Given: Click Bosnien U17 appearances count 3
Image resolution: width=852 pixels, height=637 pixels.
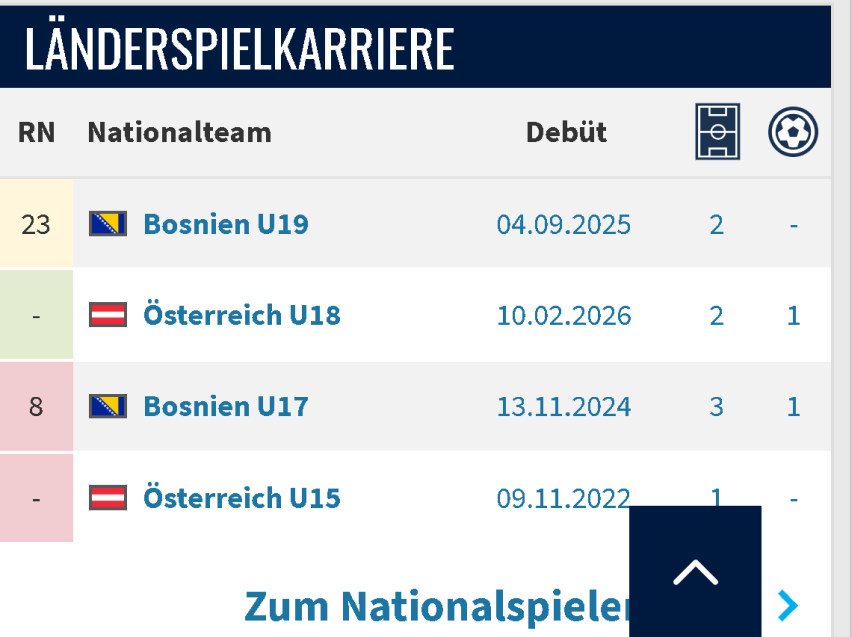Looking at the screenshot, I should [x=716, y=408].
